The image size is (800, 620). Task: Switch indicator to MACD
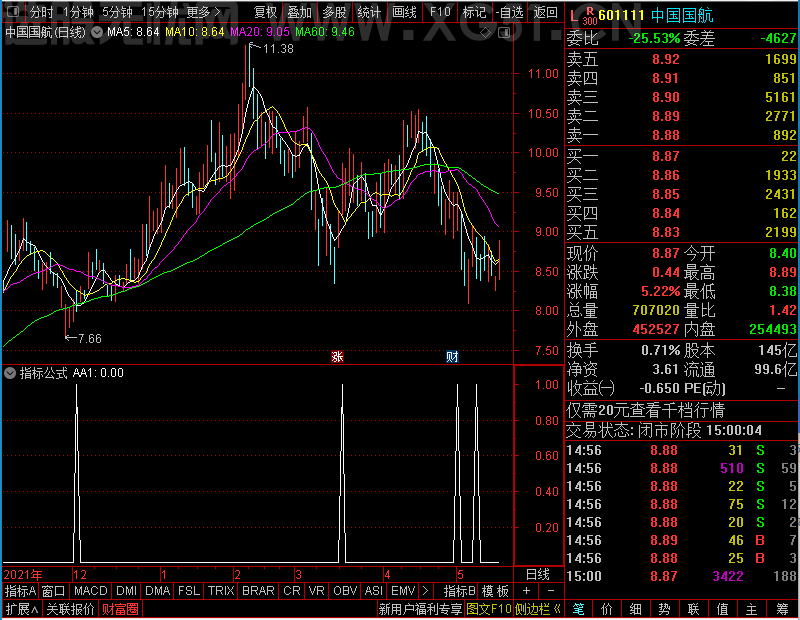(x=90, y=591)
